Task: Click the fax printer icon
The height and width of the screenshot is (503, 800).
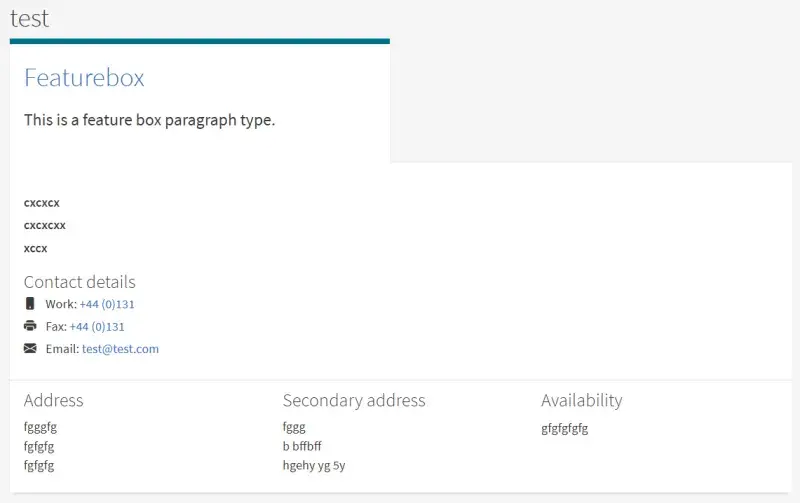Action: pyautogui.click(x=30, y=326)
